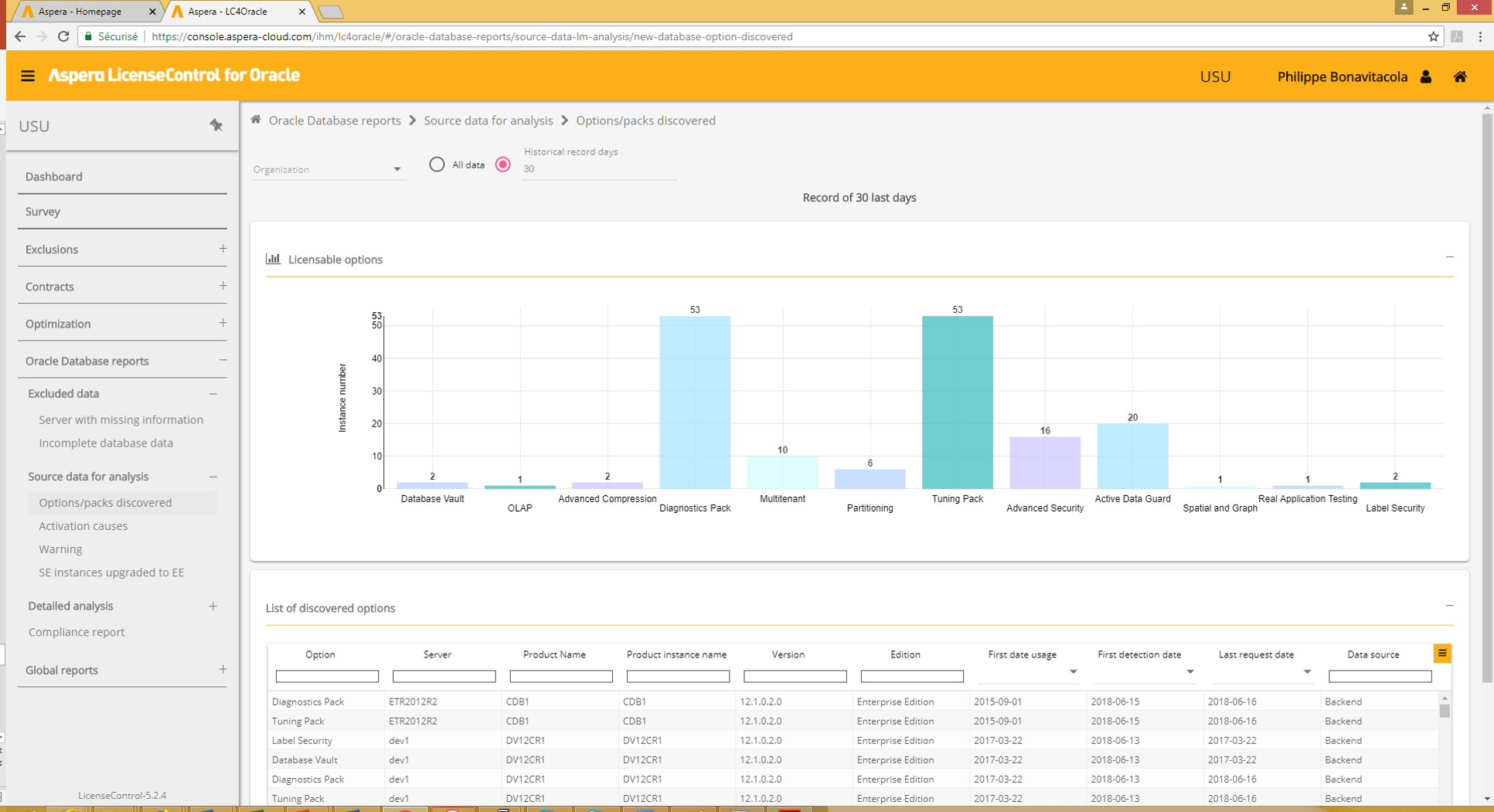Pin the USU sidebar panel
Screen dimensions: 1494x812
point(216,125)
